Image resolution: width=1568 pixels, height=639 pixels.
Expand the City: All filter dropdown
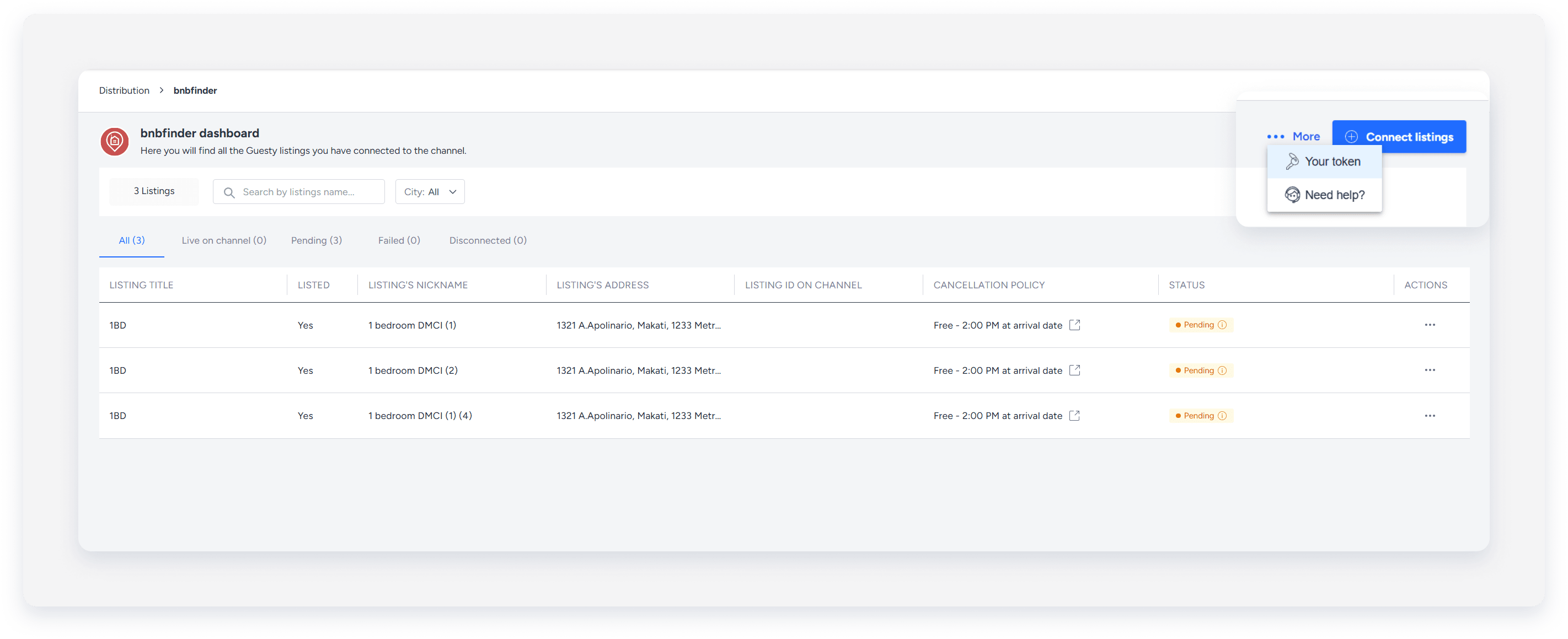point(430,192)
